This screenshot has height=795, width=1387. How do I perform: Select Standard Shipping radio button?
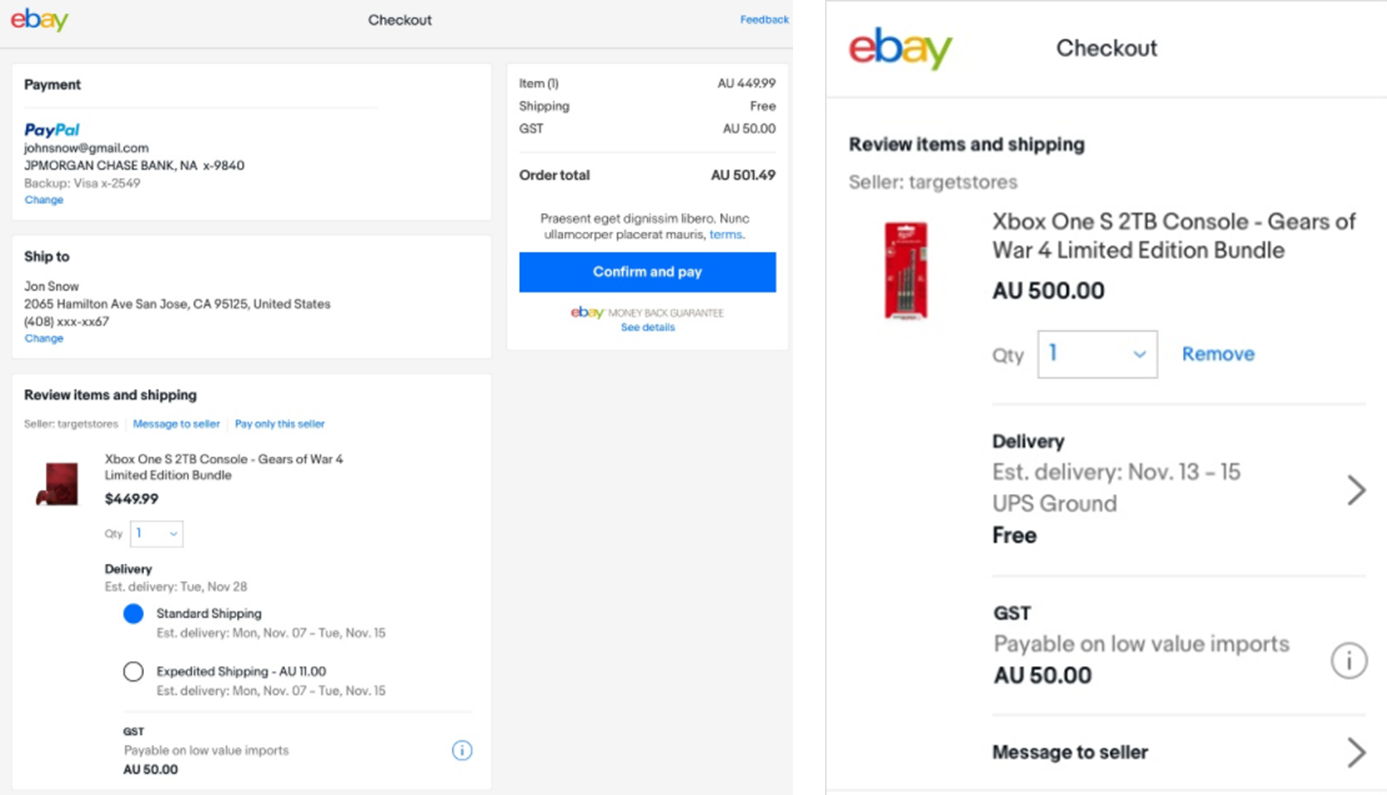point(133,614)
